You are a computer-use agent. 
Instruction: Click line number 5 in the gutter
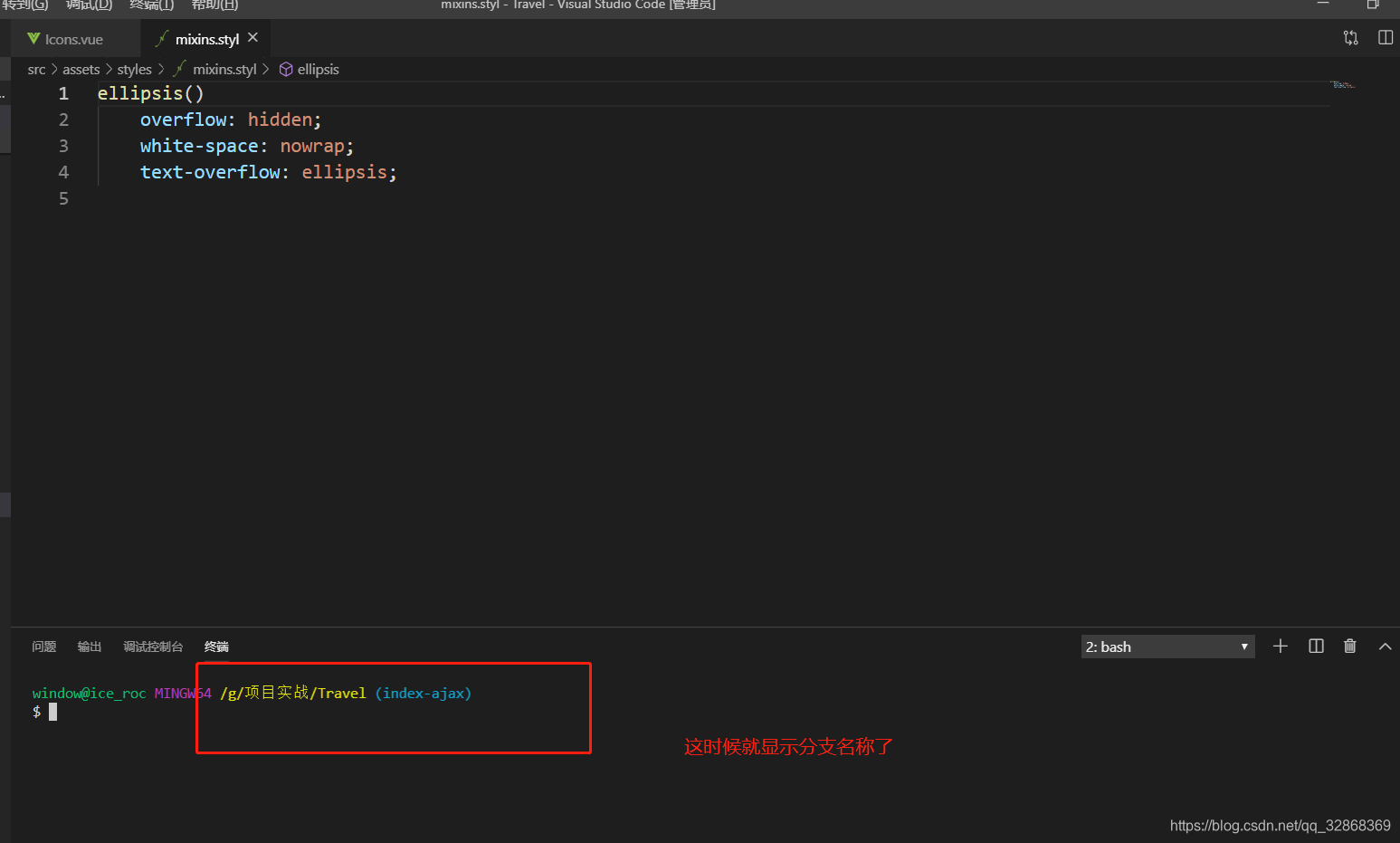pos(63,198)
